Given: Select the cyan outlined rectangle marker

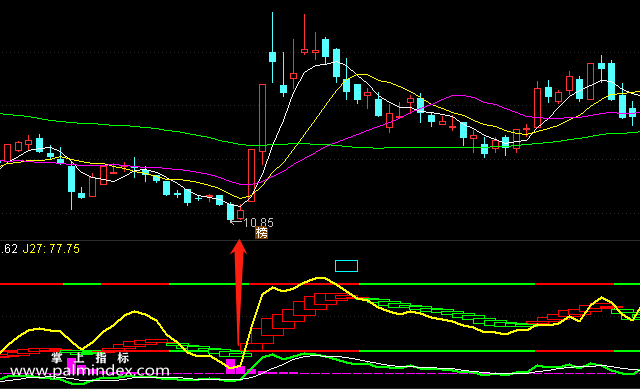Looking at the screenshot, I should coord(346,266).
